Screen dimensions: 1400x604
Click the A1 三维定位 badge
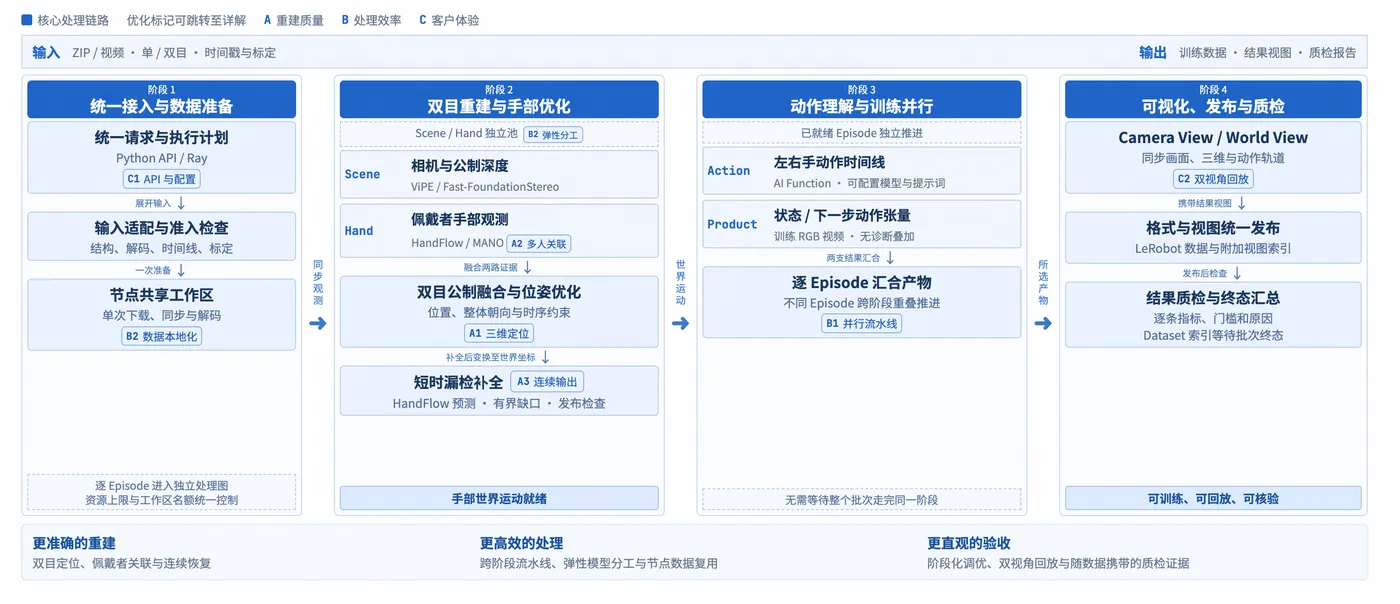click(499, 333)
